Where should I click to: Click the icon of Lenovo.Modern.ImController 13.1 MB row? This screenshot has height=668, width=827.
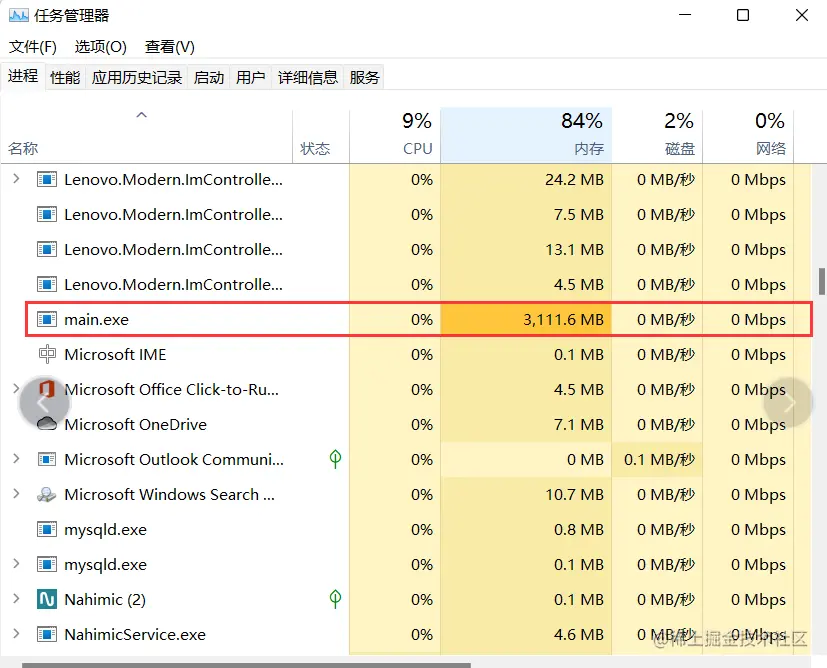pyautogui.click(x=47, y=249)
